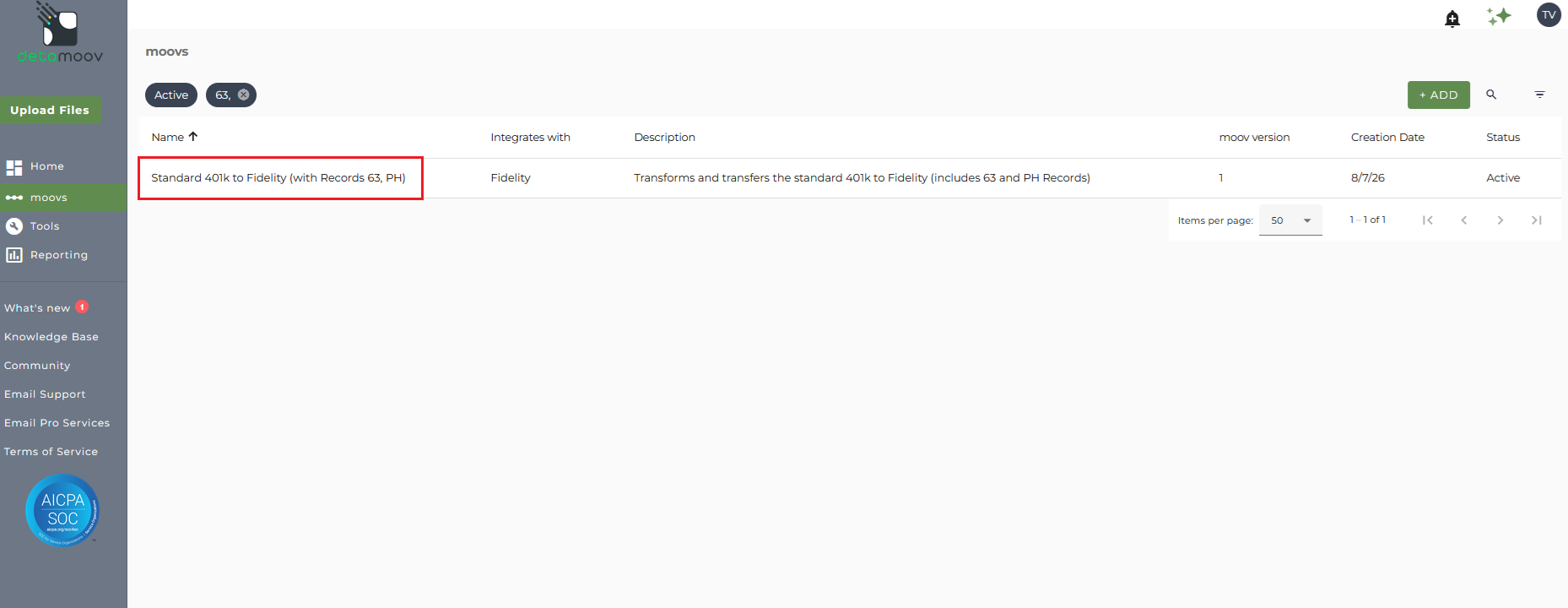Remove the 63 filter chip
This screenshot has height=608, width=1568.
[x=243, y=95]
